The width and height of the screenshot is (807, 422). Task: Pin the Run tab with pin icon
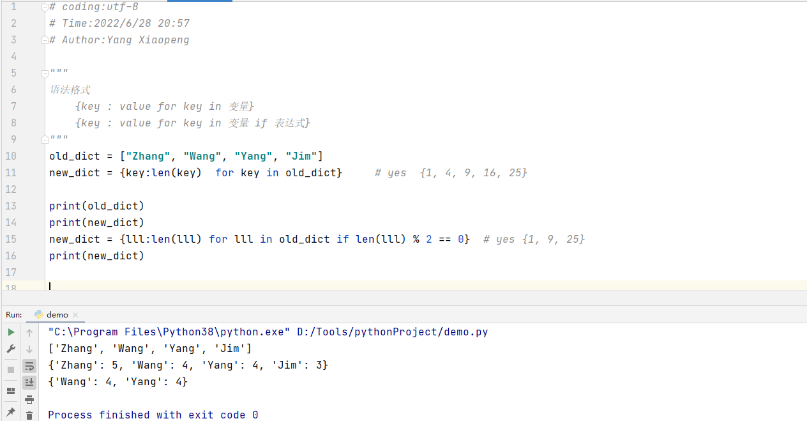(x=11, y=412)
